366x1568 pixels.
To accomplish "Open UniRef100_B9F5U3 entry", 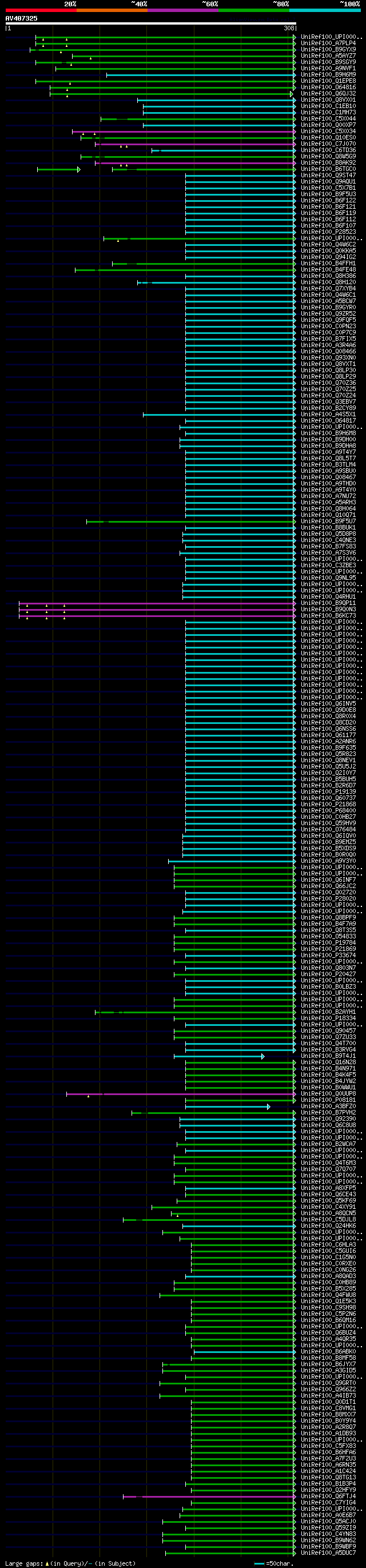I will click(328, 194).
